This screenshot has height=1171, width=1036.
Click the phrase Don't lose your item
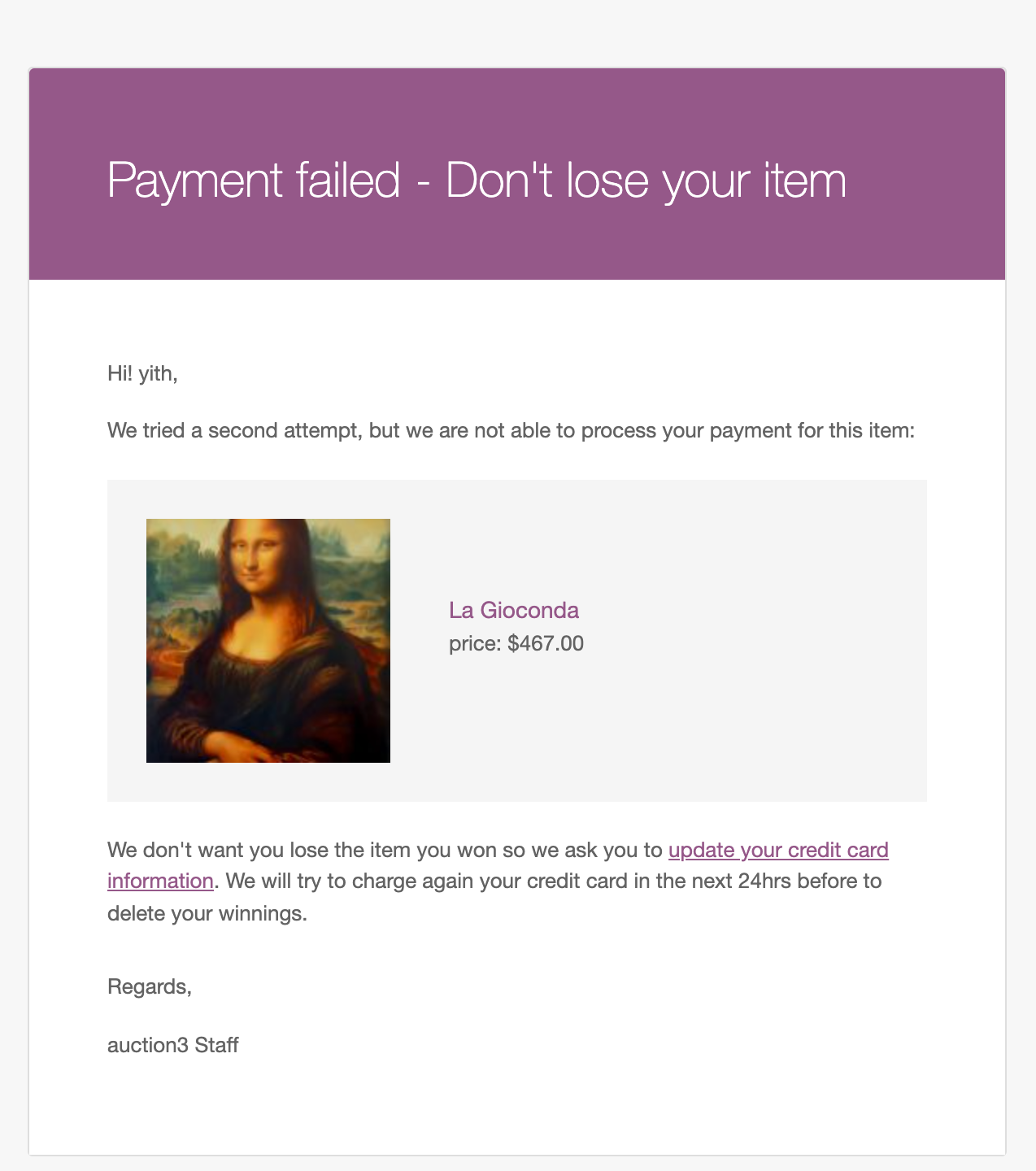[x=646, y=180]
